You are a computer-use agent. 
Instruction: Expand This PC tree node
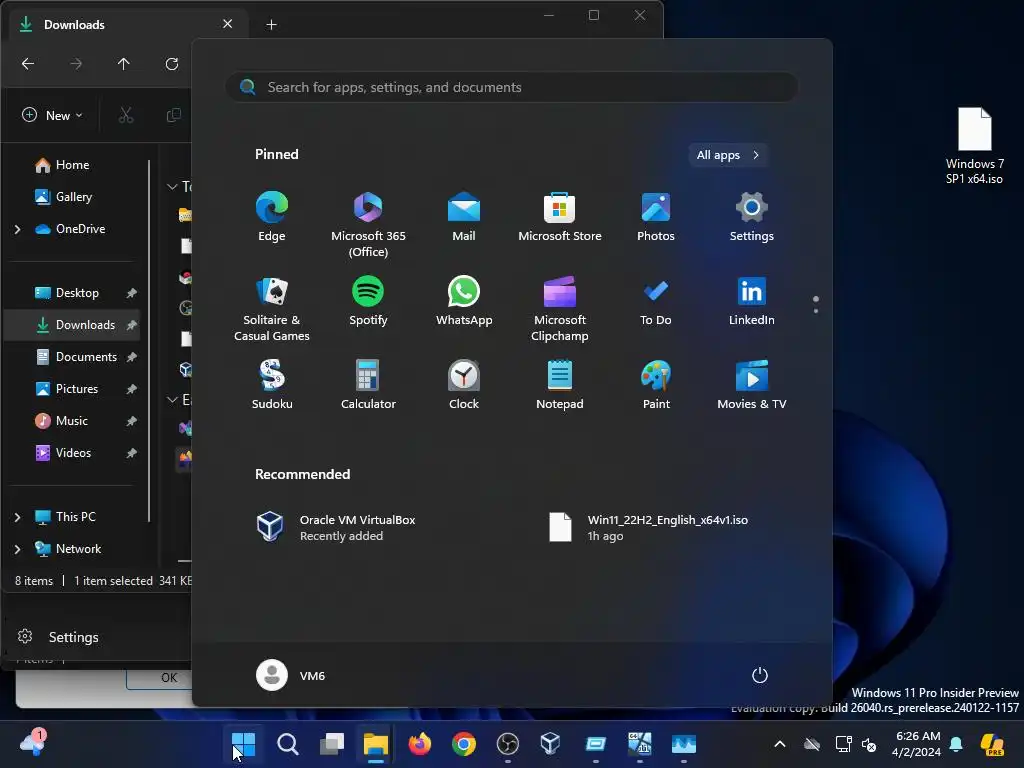coord(18,517)
